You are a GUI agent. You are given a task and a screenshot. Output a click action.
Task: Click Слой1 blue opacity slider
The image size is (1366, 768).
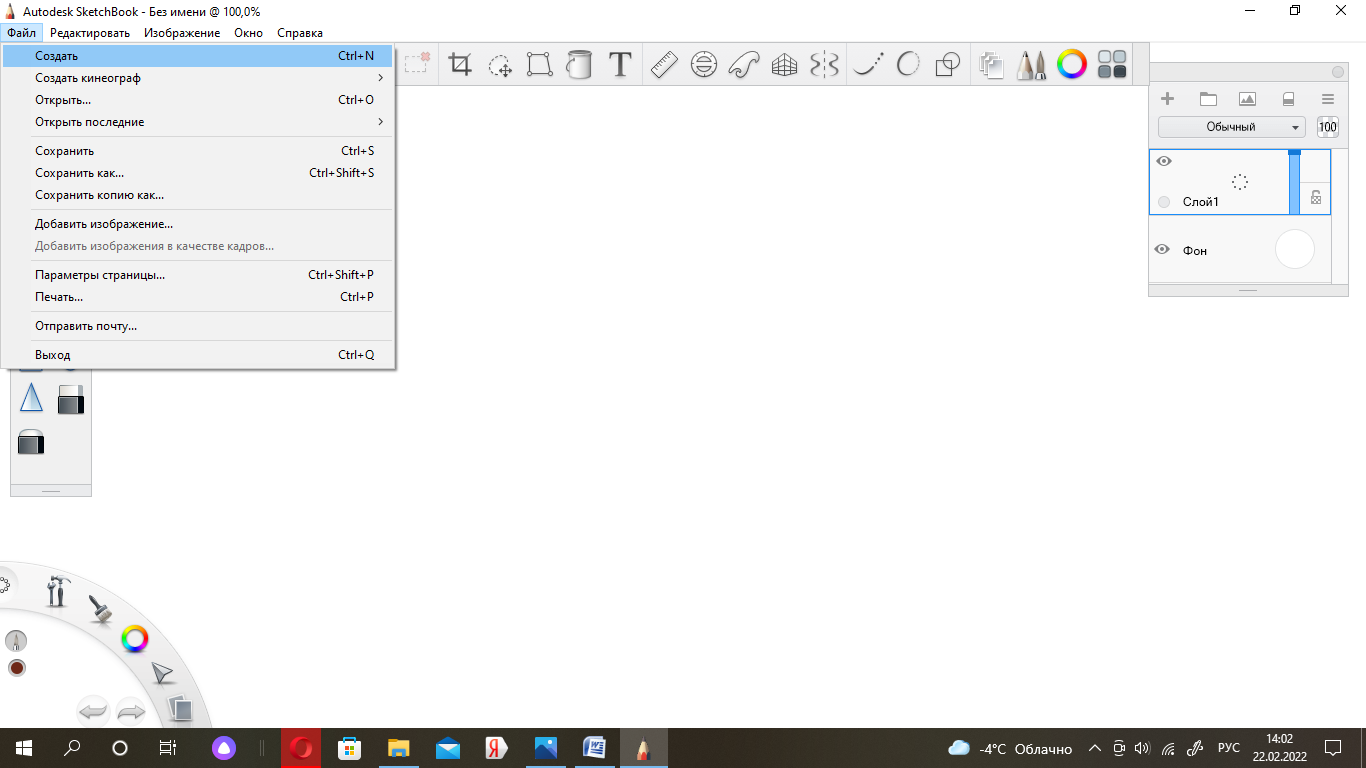[x=1294, y=182]
